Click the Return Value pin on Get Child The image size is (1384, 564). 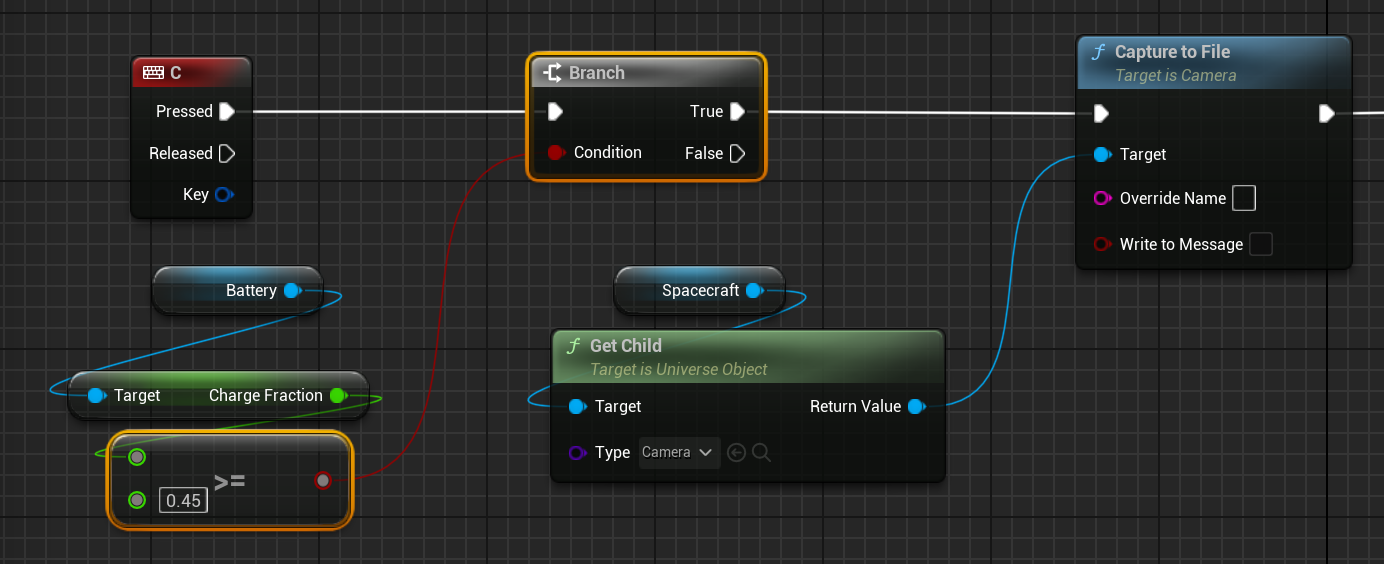coord(915,406)
